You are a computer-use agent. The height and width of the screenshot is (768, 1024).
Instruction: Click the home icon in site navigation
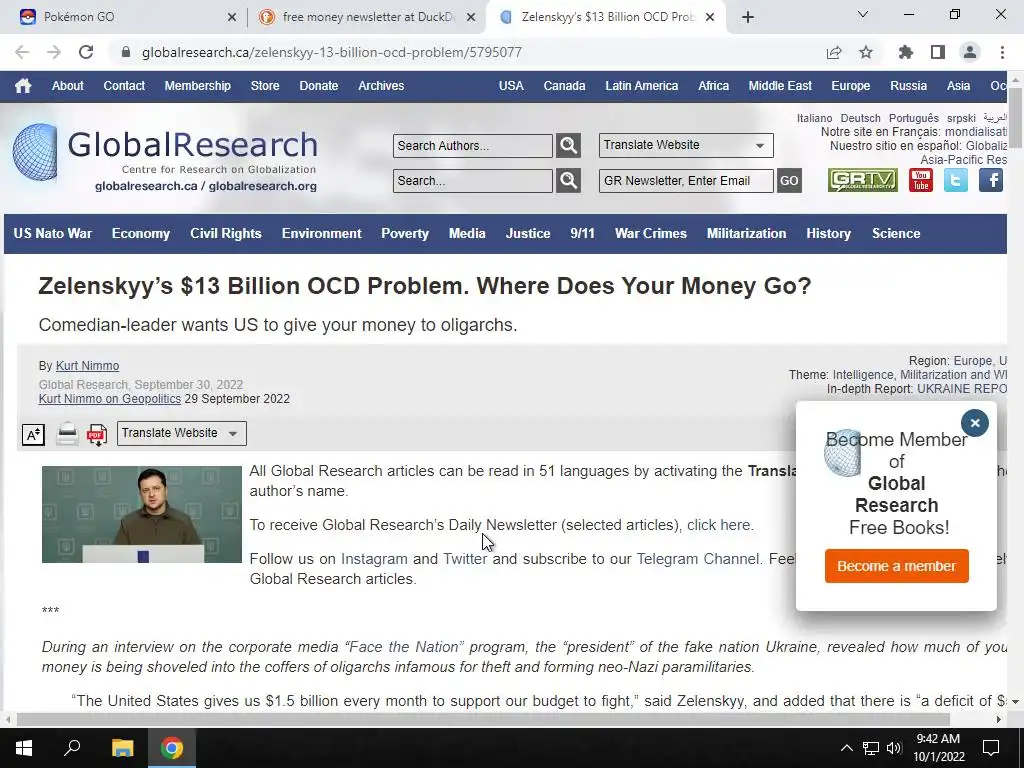coord(23,86)
